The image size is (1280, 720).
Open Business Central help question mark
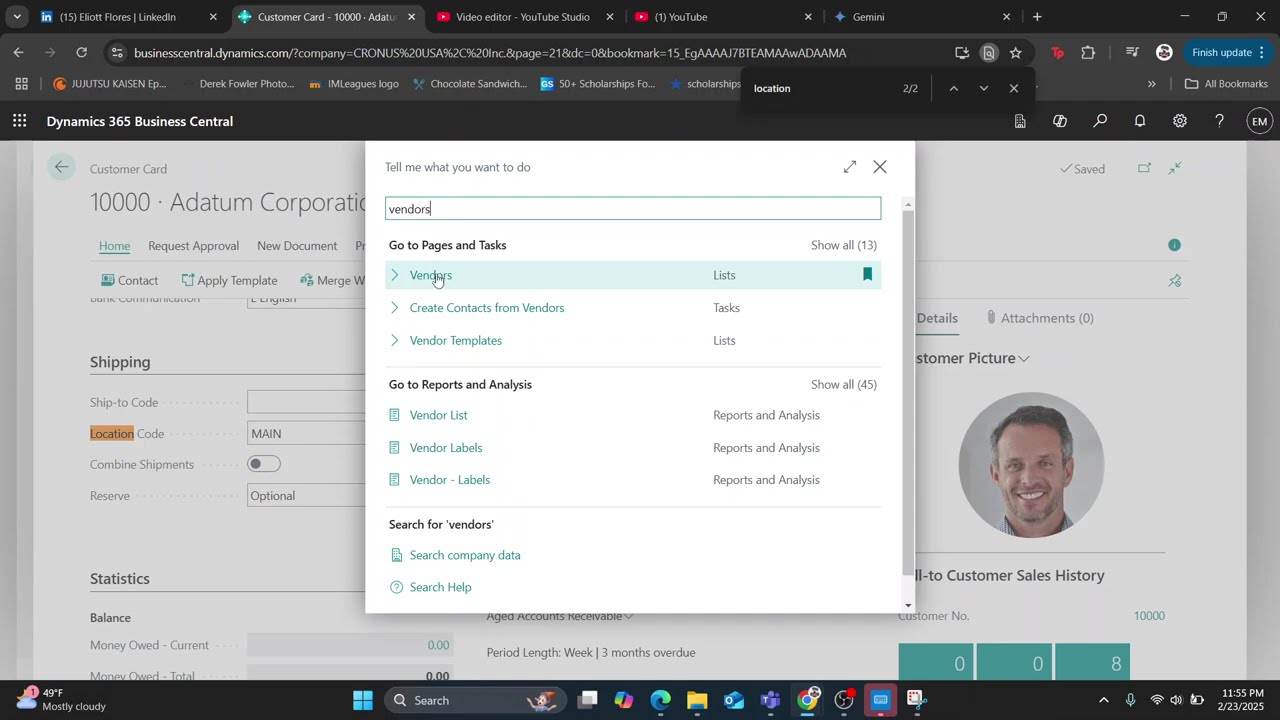point(1219,121)
